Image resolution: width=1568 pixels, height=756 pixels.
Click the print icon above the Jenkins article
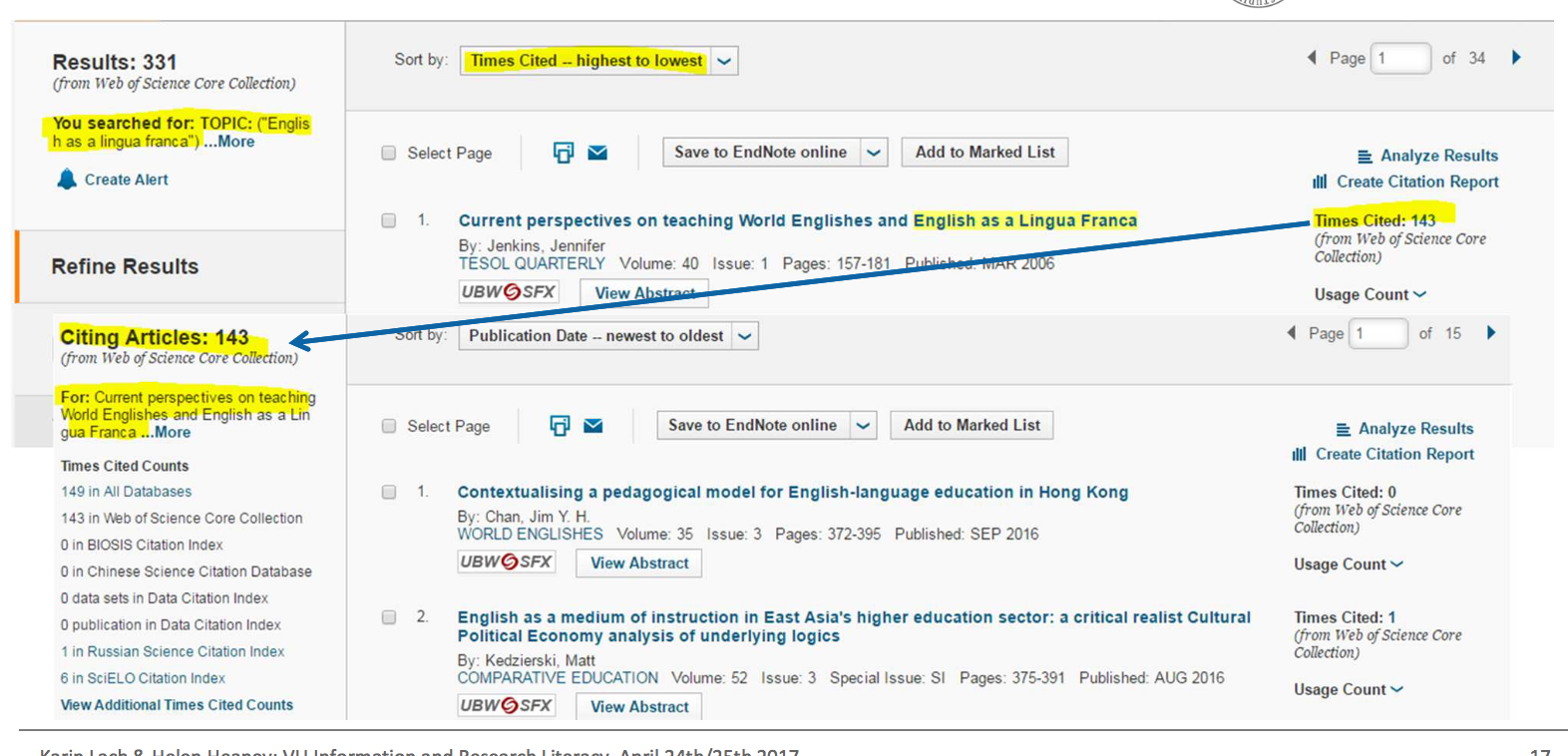564,153
